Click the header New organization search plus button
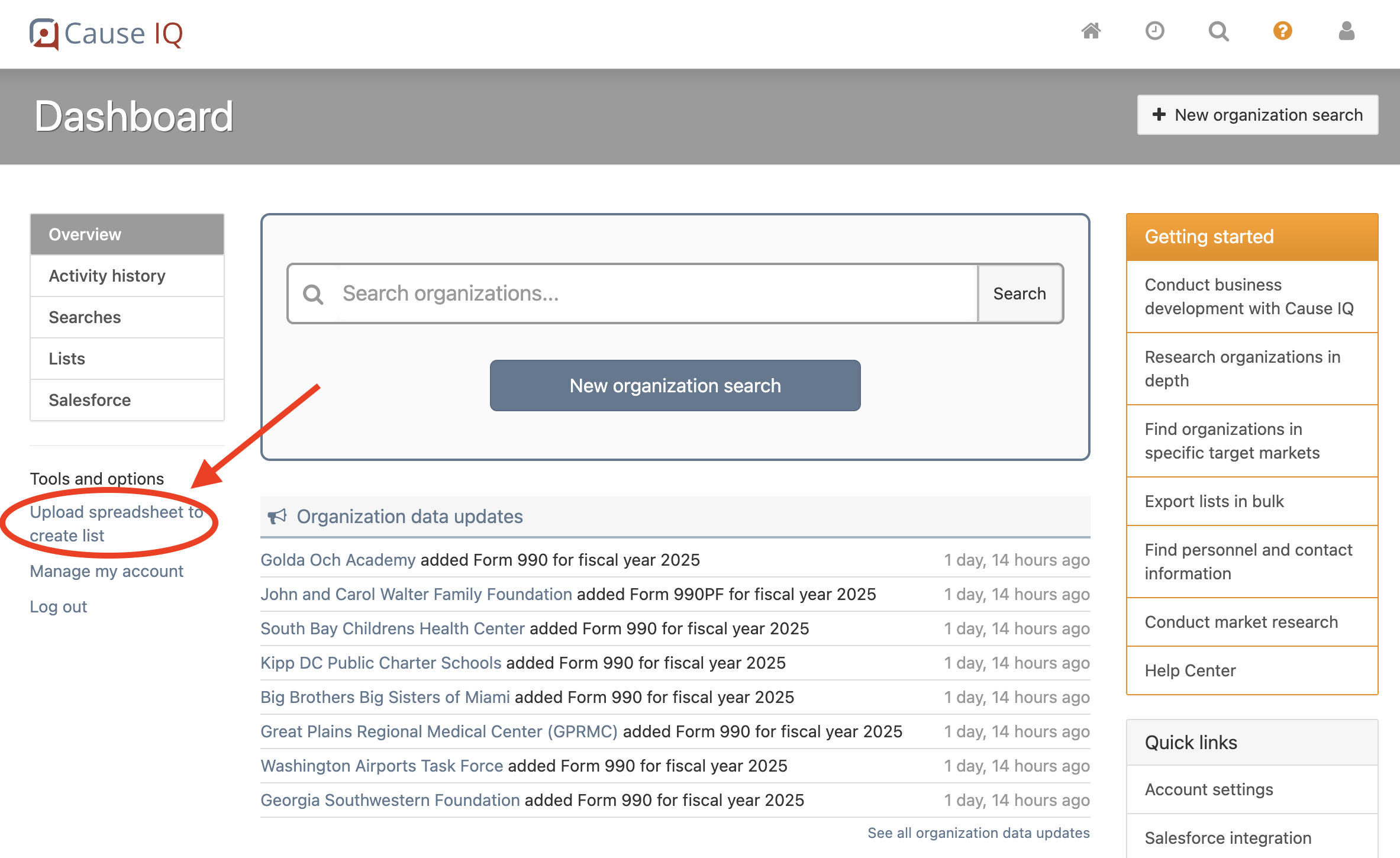 [1257, 115]
